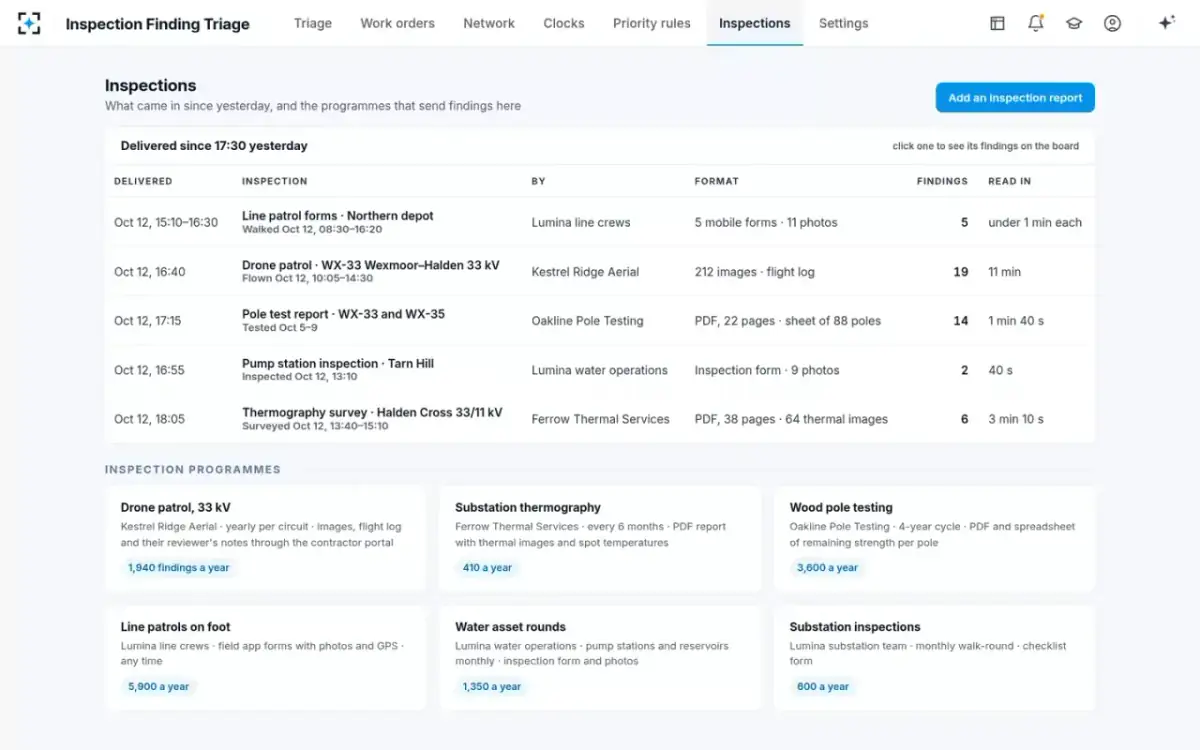The image size is (1200, 750).
Task: Click the INSPECTION column header
Action: (275, 181)
